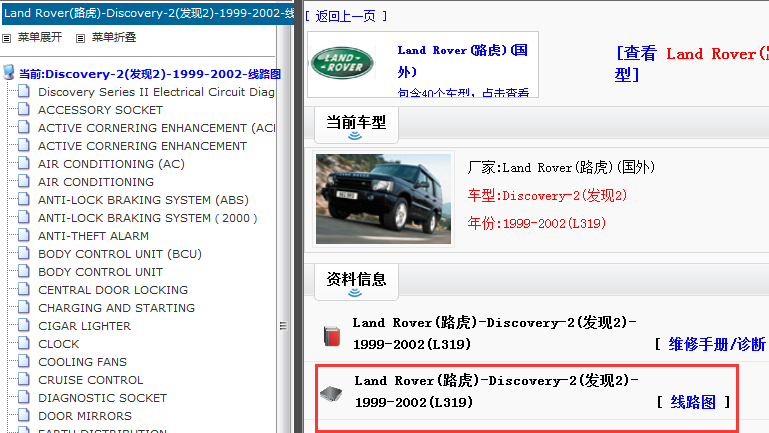Click page icon beside COOLING FANS
The height and width of the screenshot is (433, 769).
click(24, 361)
